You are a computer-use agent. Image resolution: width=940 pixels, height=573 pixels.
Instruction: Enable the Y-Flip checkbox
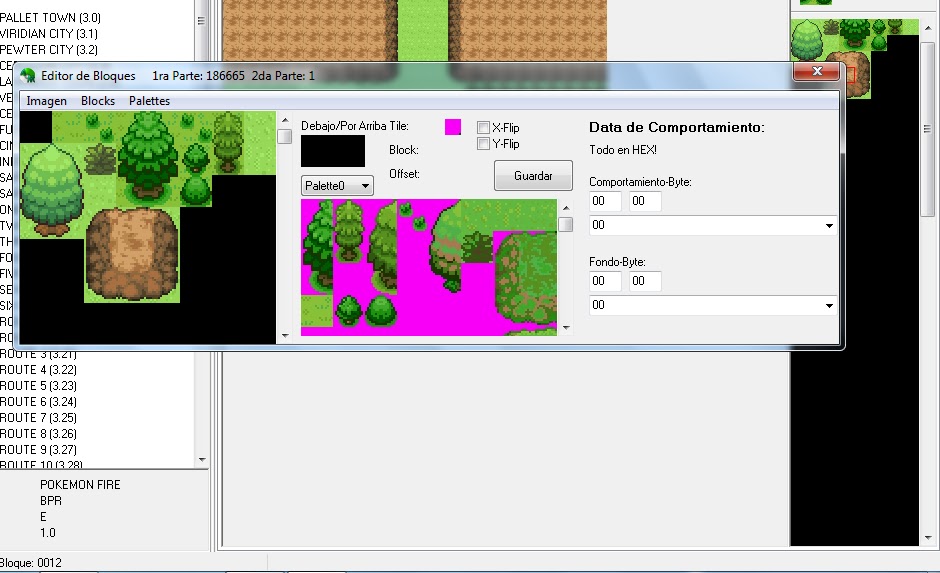483,144
